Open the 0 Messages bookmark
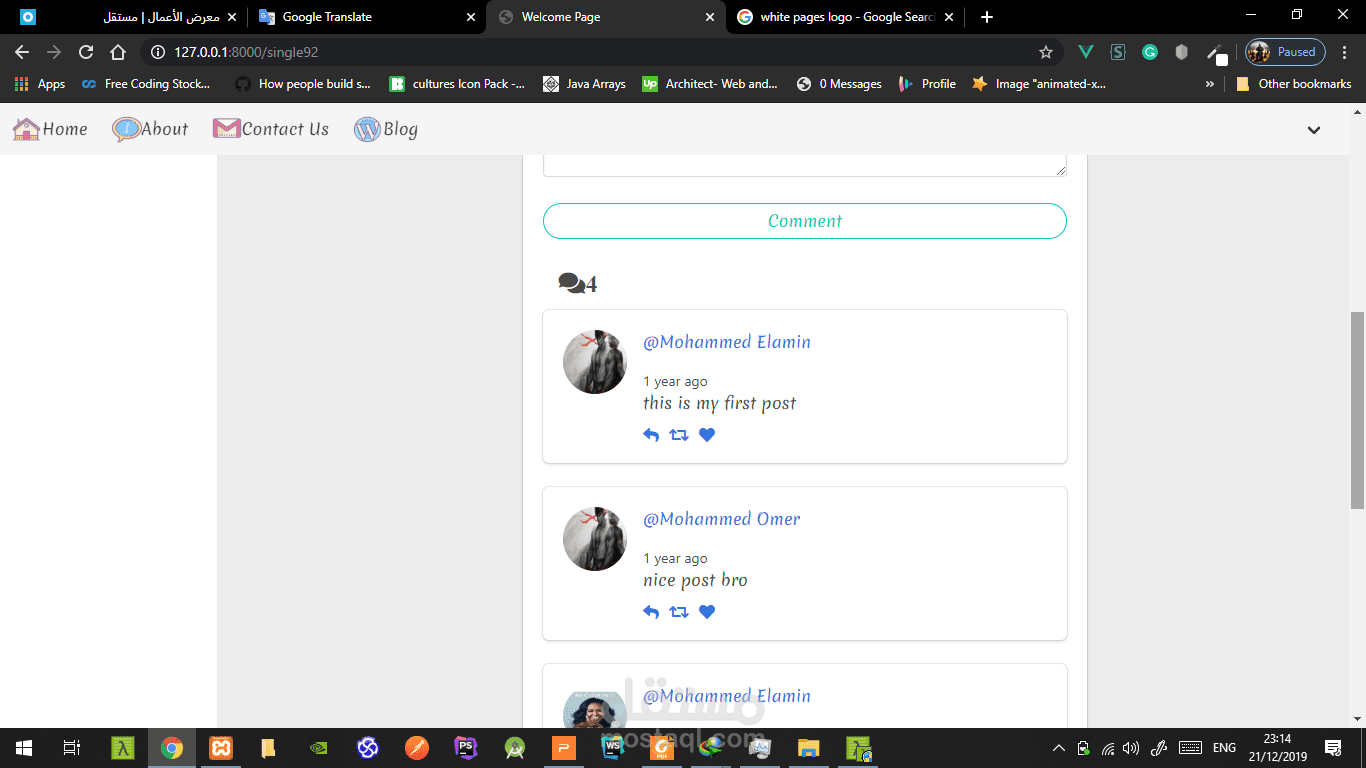1366x768 pixels. (x=839, y=84)
